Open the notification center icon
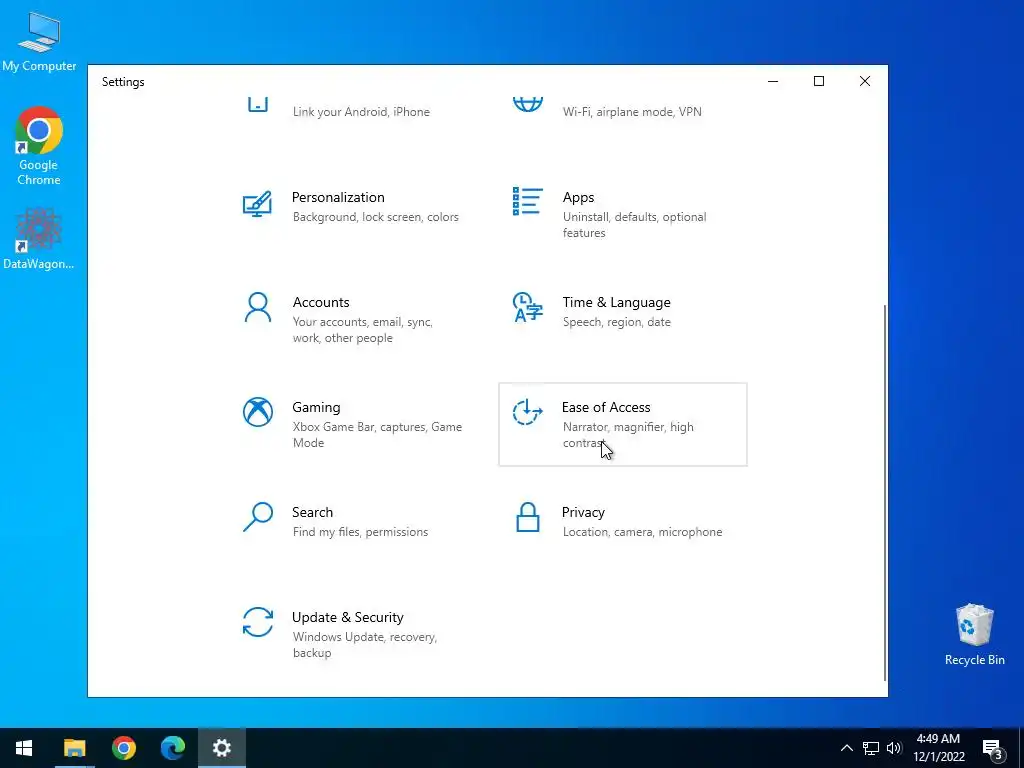This screenshot has width=1024, height=768. point(993,748)
